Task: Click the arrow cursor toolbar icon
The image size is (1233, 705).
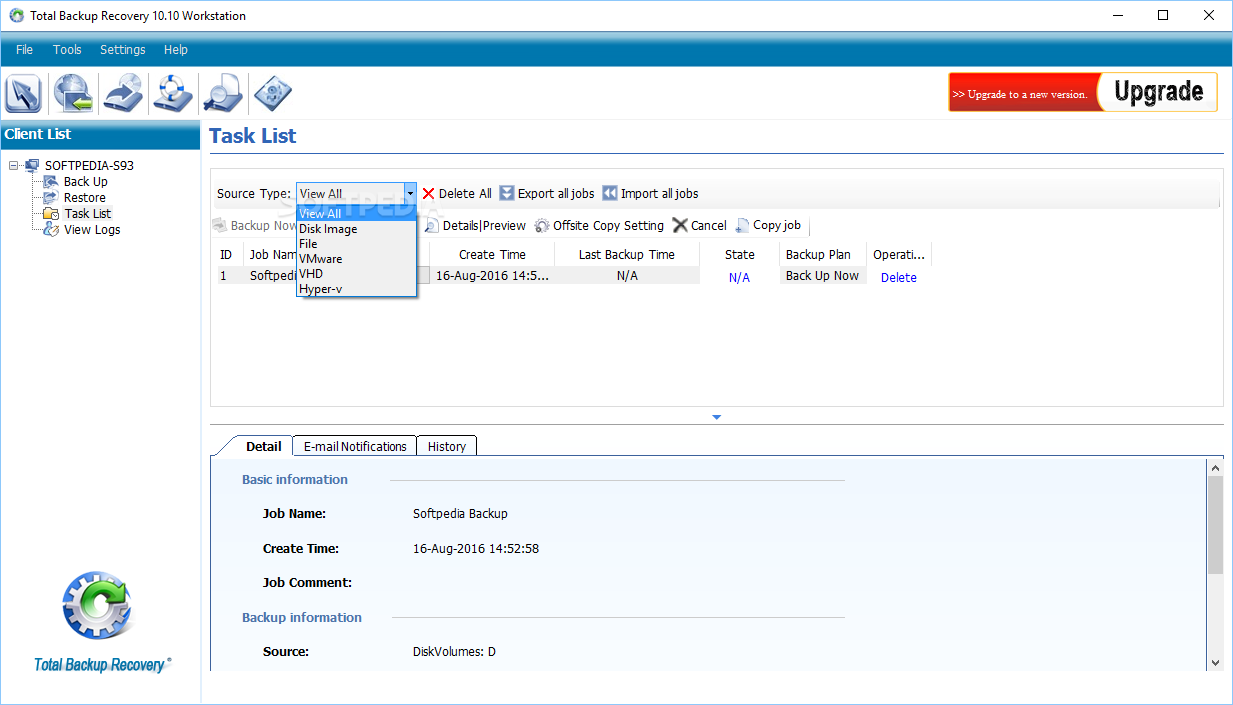Action: [24, 94]
